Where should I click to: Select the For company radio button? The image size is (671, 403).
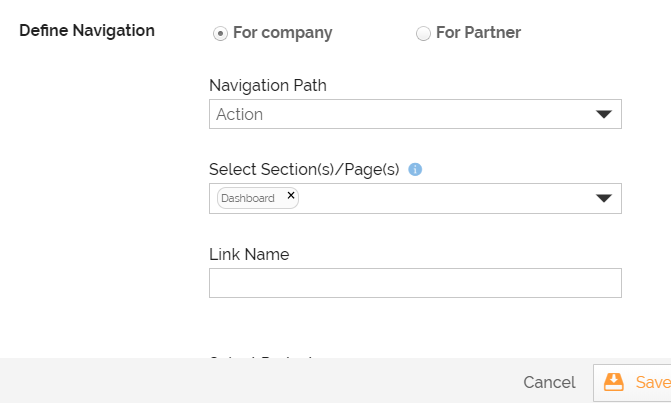pyautogui.click(x=220, y=33)
